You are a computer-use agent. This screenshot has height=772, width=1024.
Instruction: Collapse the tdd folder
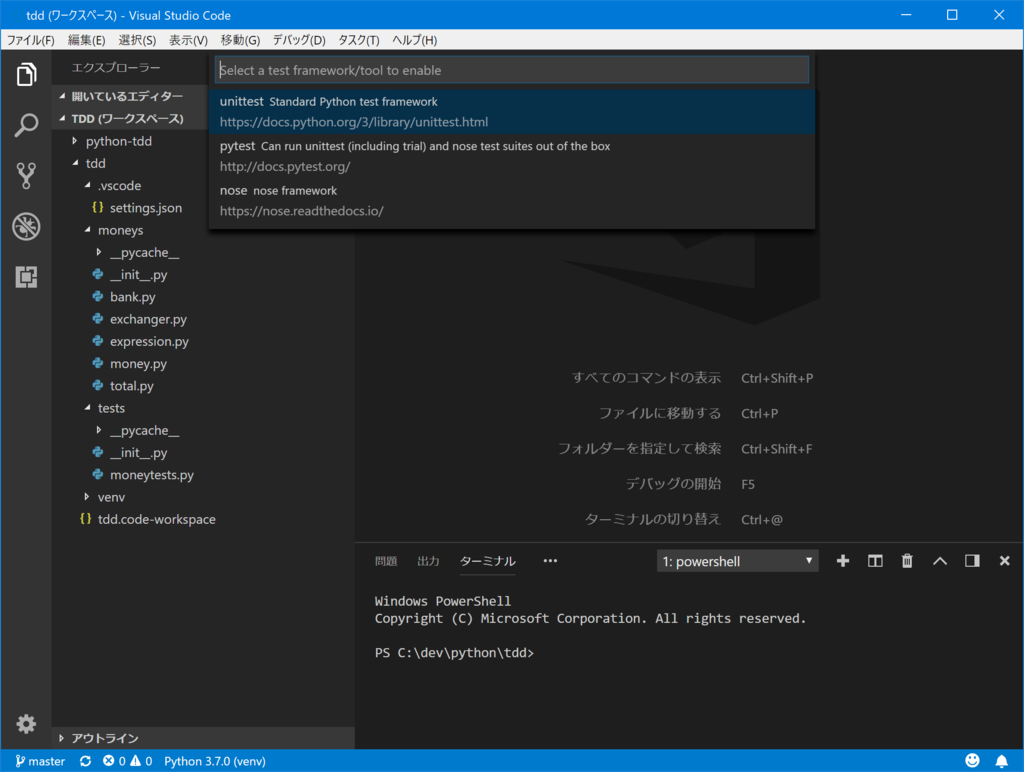point(74,163)
